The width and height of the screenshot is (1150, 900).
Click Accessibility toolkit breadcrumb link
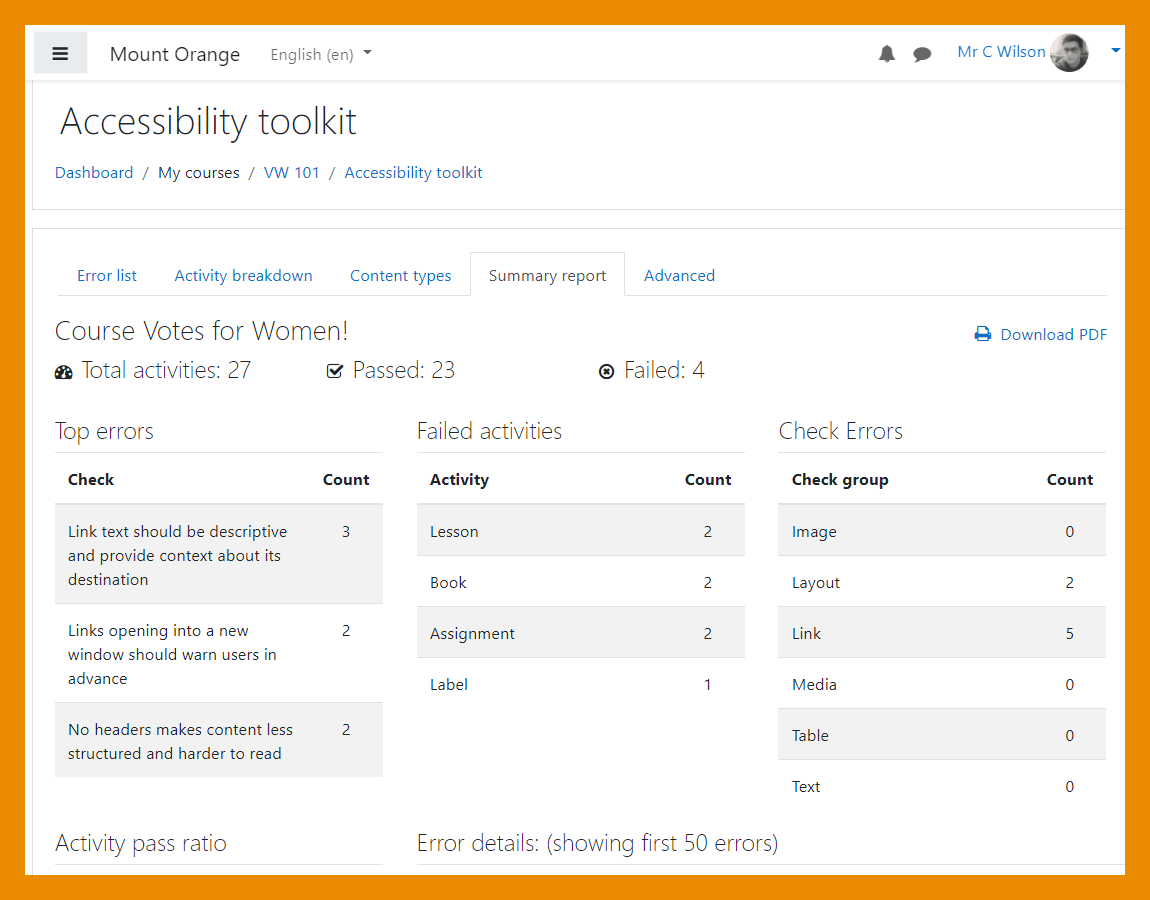coord(413,173)
